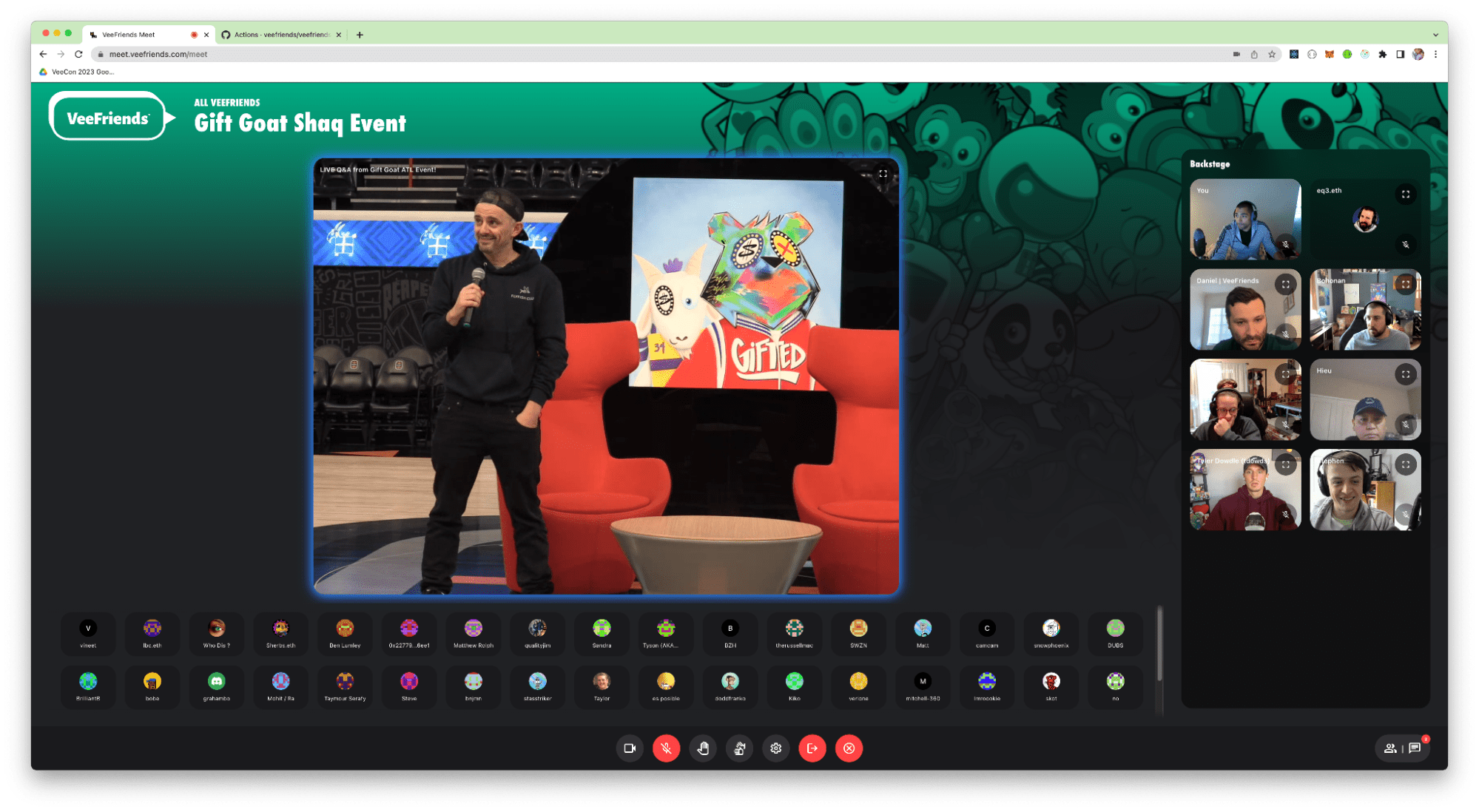Expand Hieu video tile to fullscreen
This screenshot has height=812, width=1479.
(x=1406, y=375)
